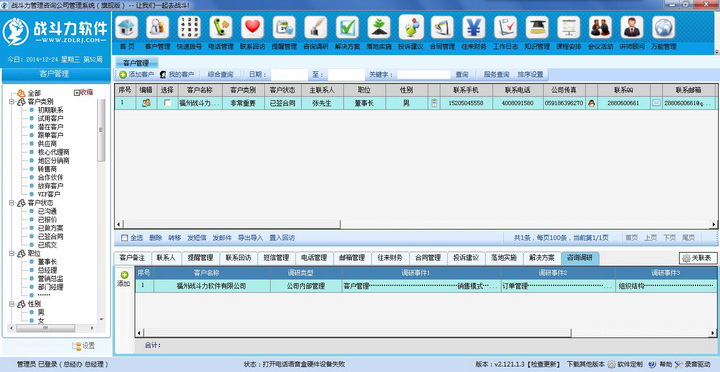Open 知识管理 graduation cap icon
Screen dimensions: 720x372
[x=537, y=28]
